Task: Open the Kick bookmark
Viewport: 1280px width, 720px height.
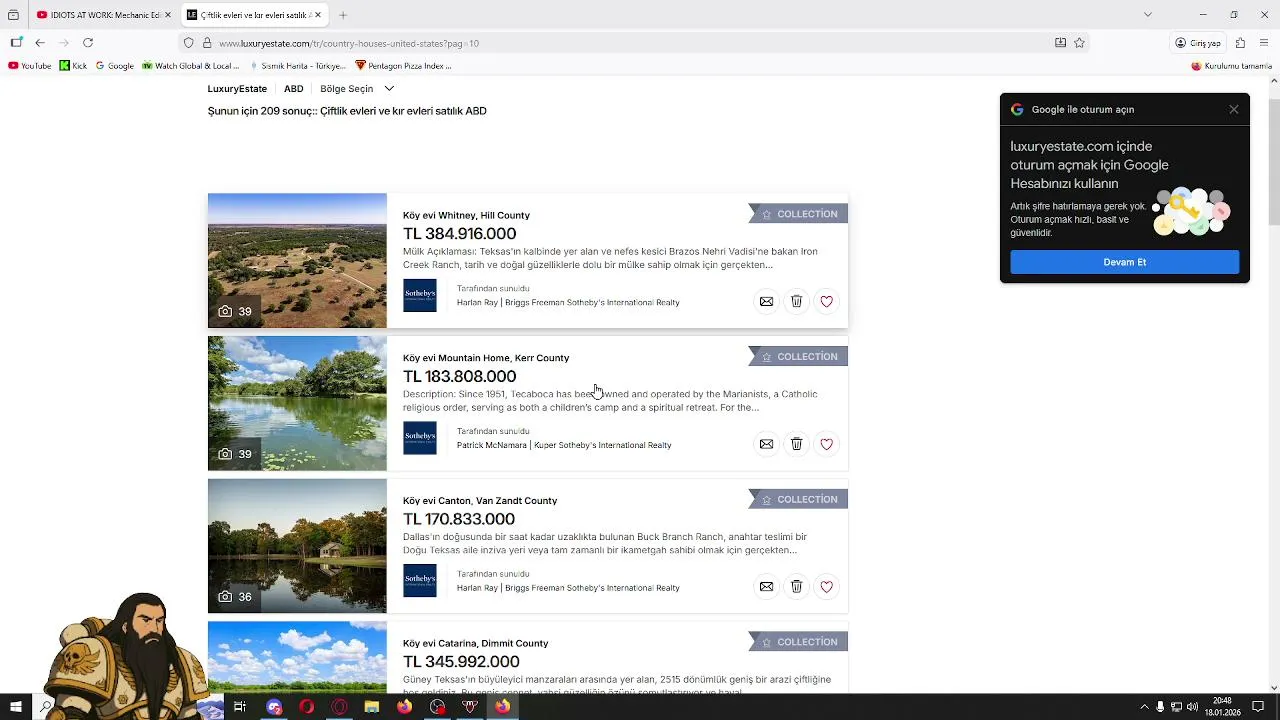Action: (x=73, y=66)
